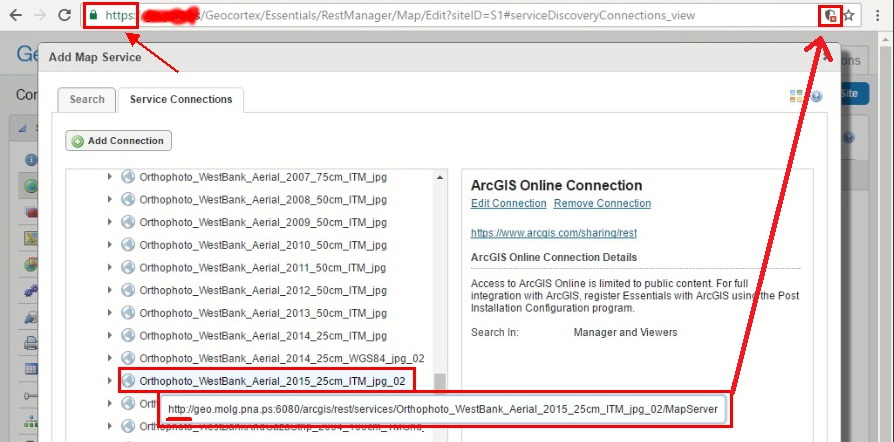Click the gears icon in background sidebar
The image size is (894, 442).
pyautogui.click(x=31, y=291)
